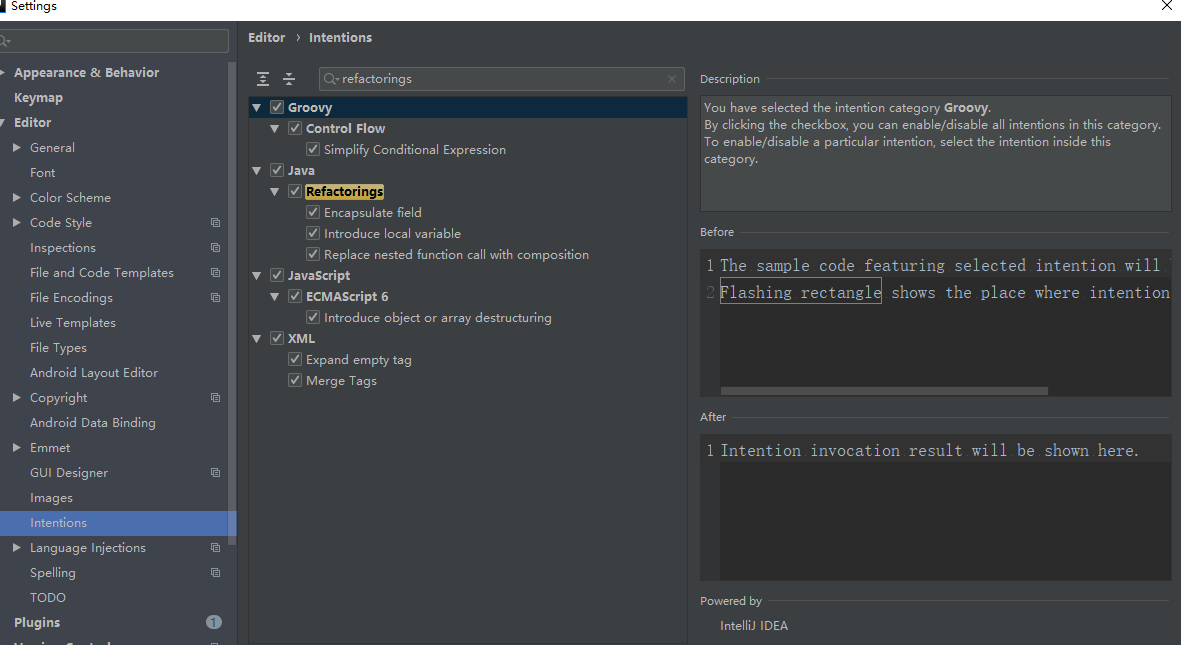Open the Keymap settings page
Viewport: 1181px width, 645px height.
tap(38, 98)
